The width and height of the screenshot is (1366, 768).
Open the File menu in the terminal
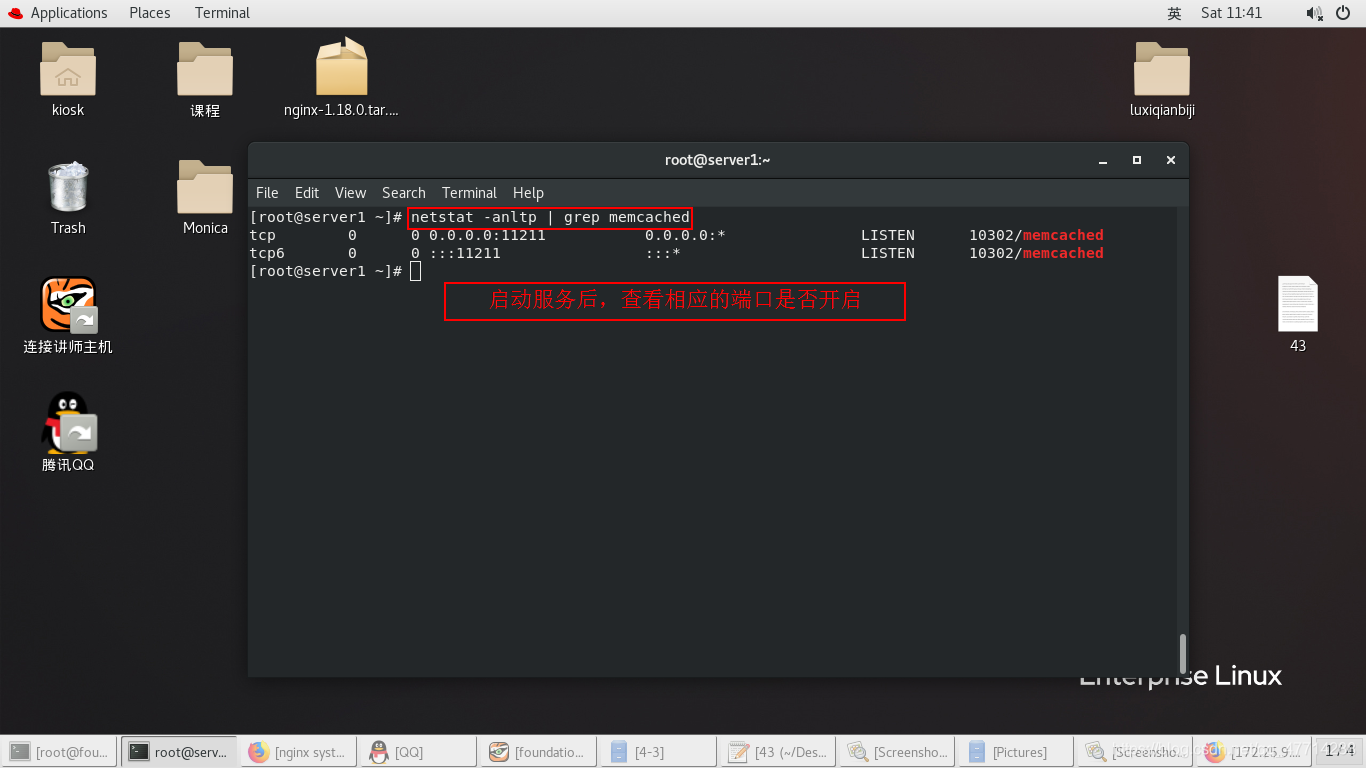(x=267, y=193)
